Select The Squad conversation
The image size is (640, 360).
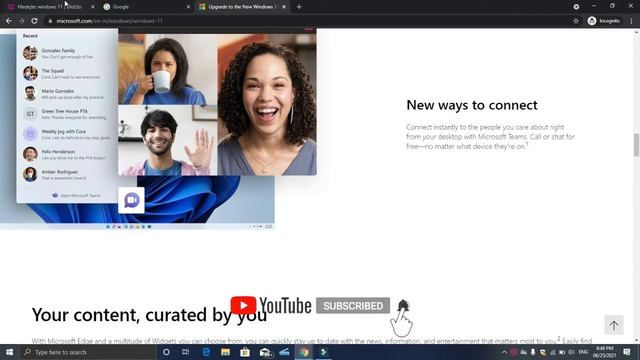(x=67, y=73)
